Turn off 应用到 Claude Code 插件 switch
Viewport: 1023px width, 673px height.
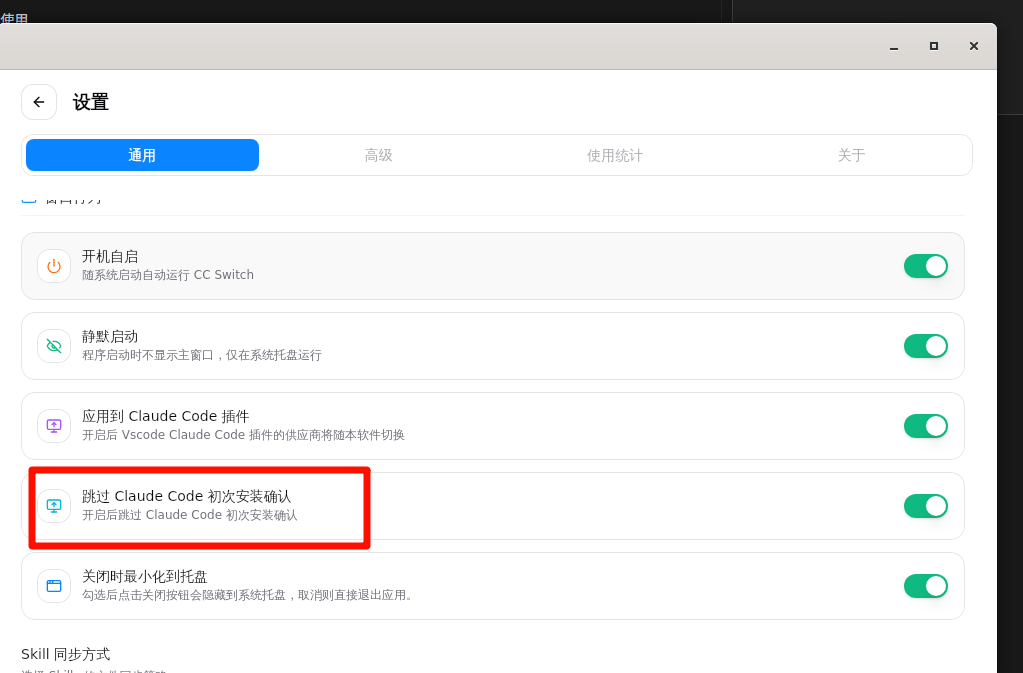pyautogui.click(x=925, y=426)
